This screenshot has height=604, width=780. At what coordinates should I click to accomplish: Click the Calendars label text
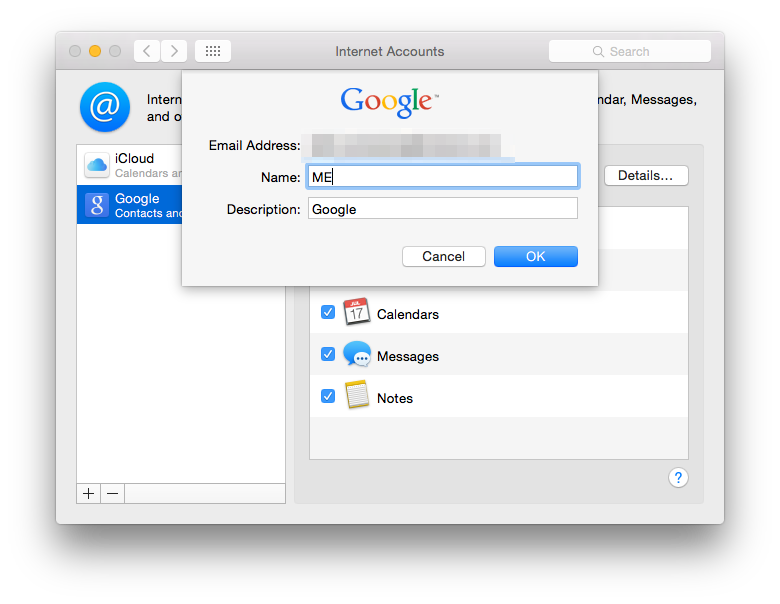[x=408, y=314]
